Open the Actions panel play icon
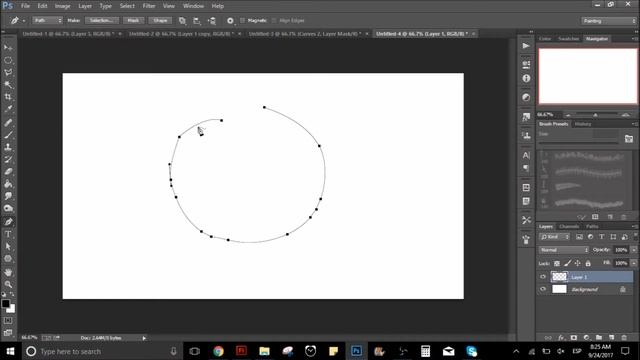 click(526, 46)
